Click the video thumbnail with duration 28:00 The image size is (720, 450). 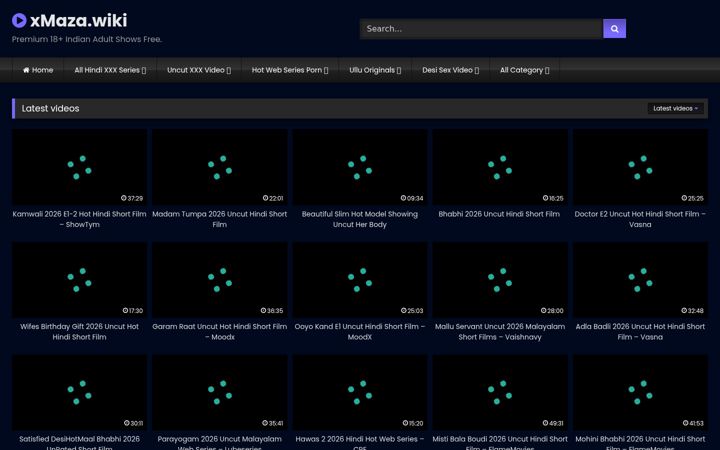[x=500, y=280]
